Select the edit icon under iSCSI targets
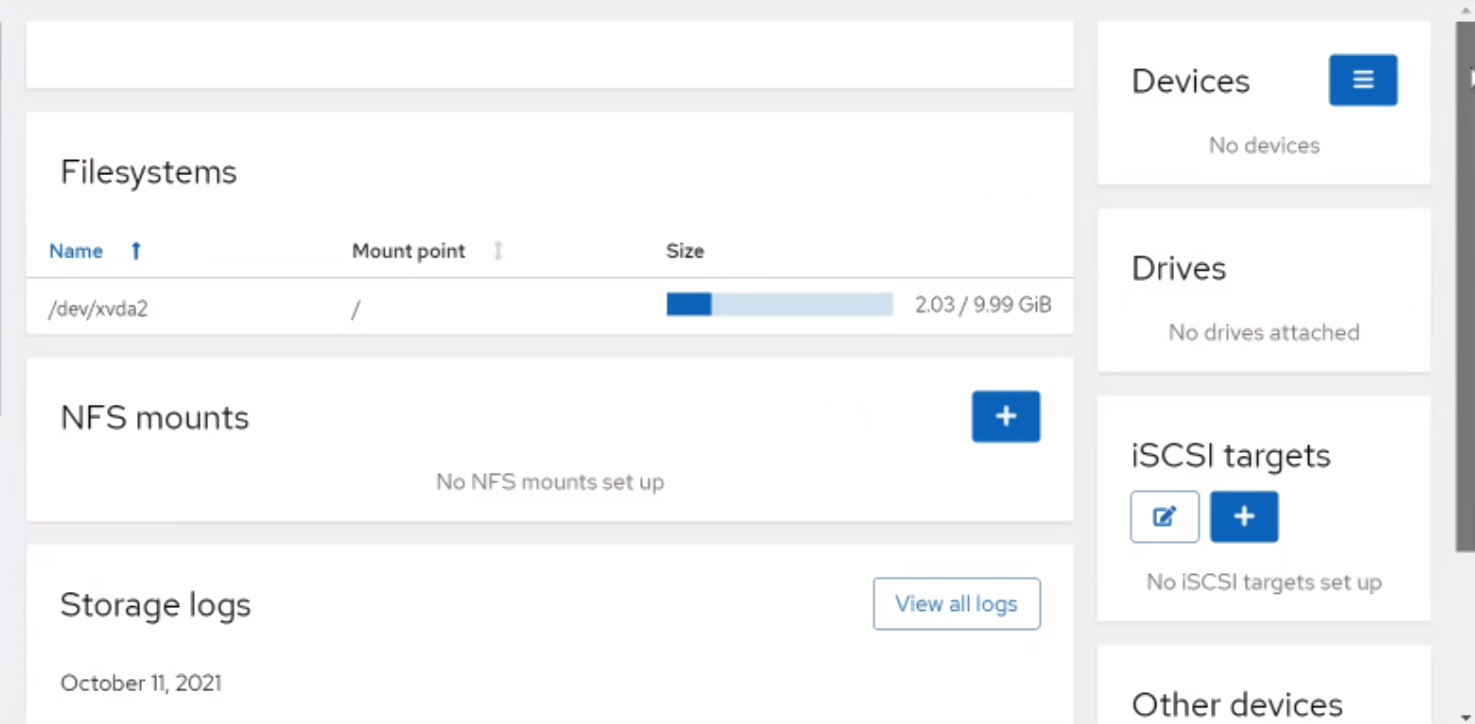Image resolution: width=1475 pixels, height=724 pixels. (1163, 516)
